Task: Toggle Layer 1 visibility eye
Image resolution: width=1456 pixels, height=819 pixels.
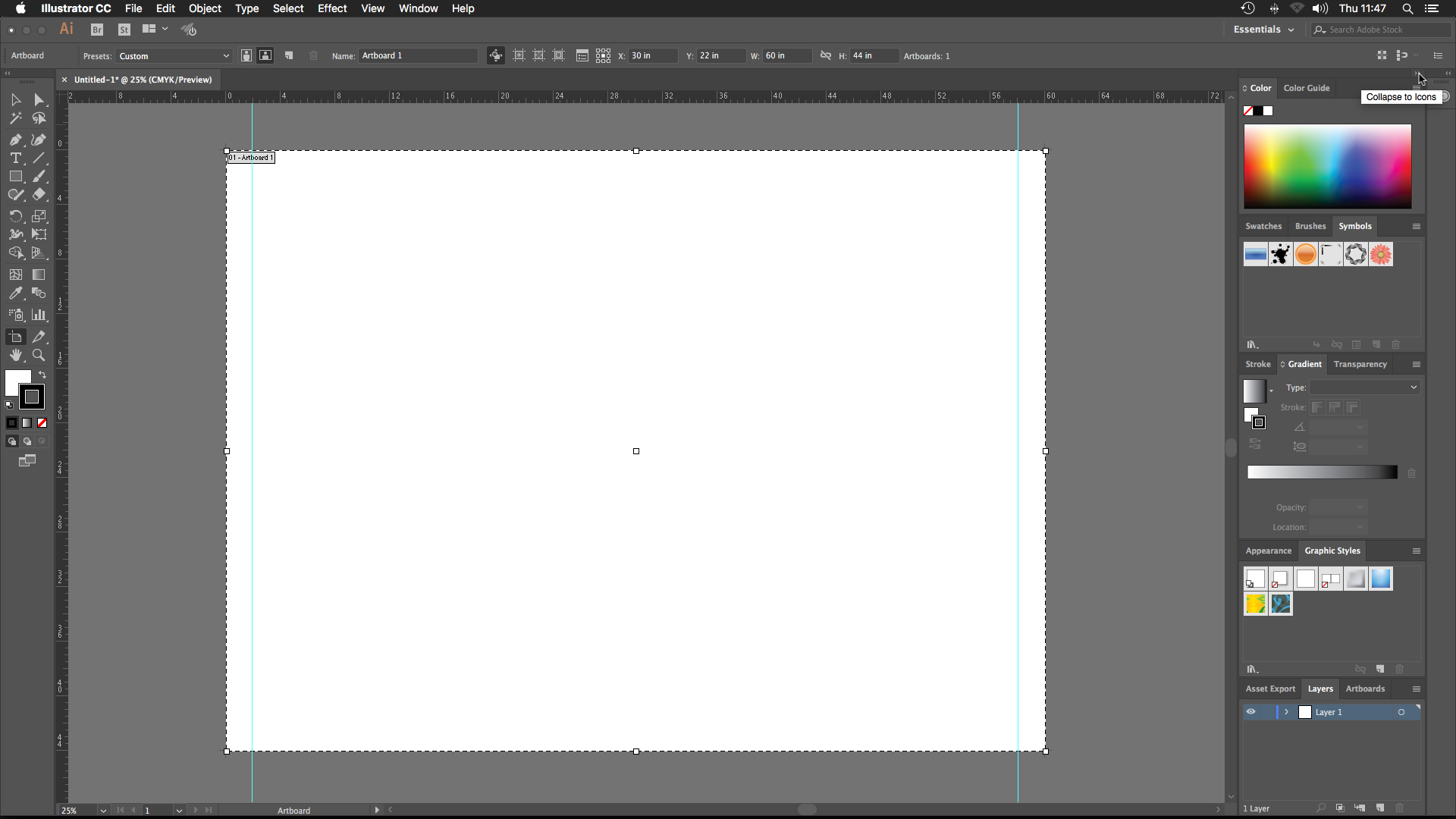Action: coord(1251,712)
